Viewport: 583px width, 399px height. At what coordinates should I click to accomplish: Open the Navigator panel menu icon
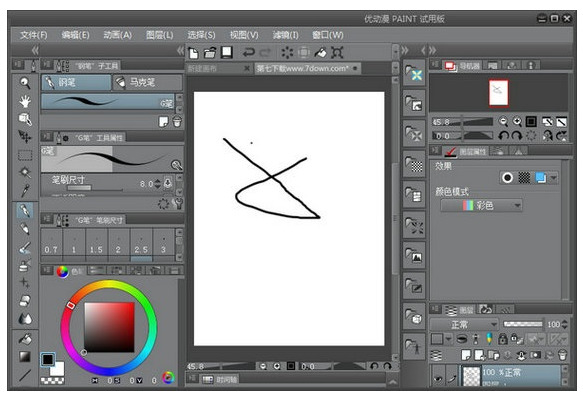pos(435,65)
